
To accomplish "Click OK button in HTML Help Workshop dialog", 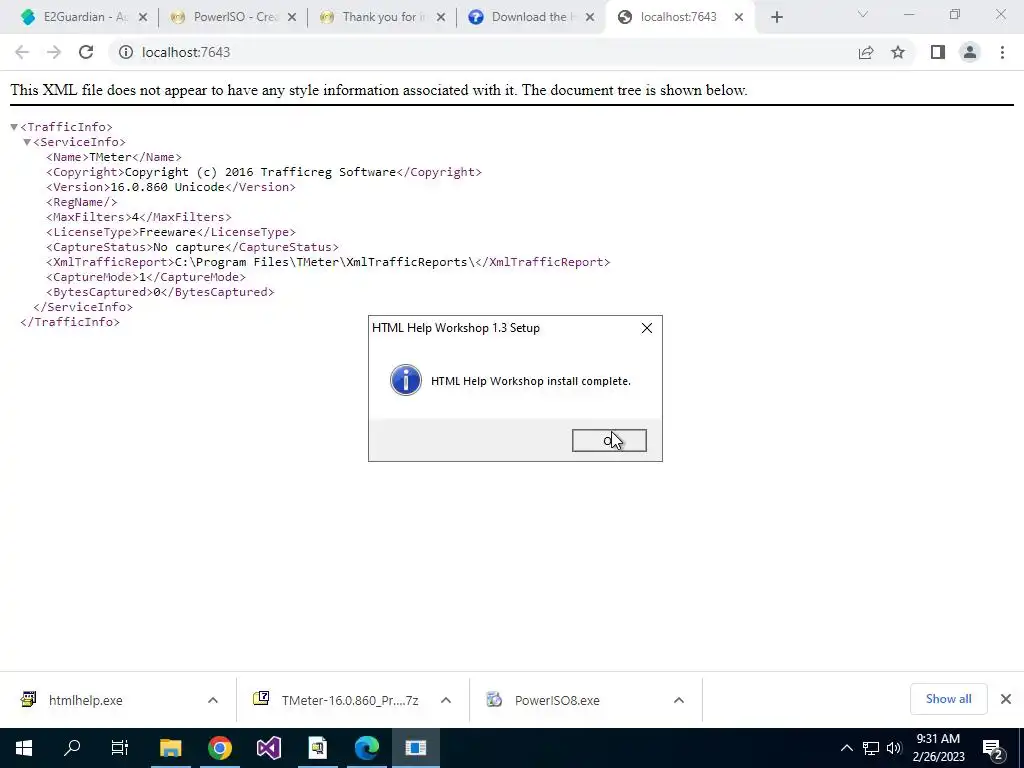I will pos(609,441).
